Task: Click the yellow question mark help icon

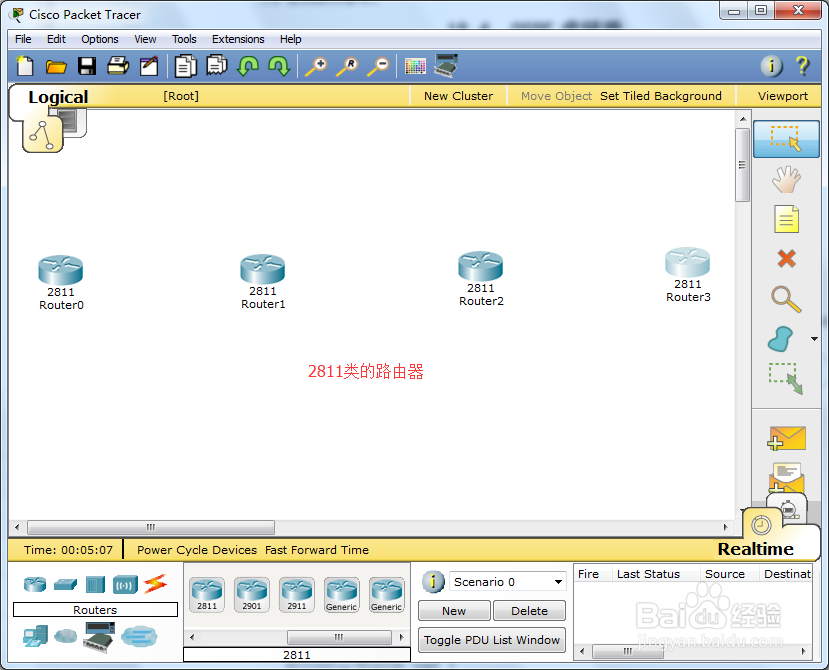Action: coord(803,66)
